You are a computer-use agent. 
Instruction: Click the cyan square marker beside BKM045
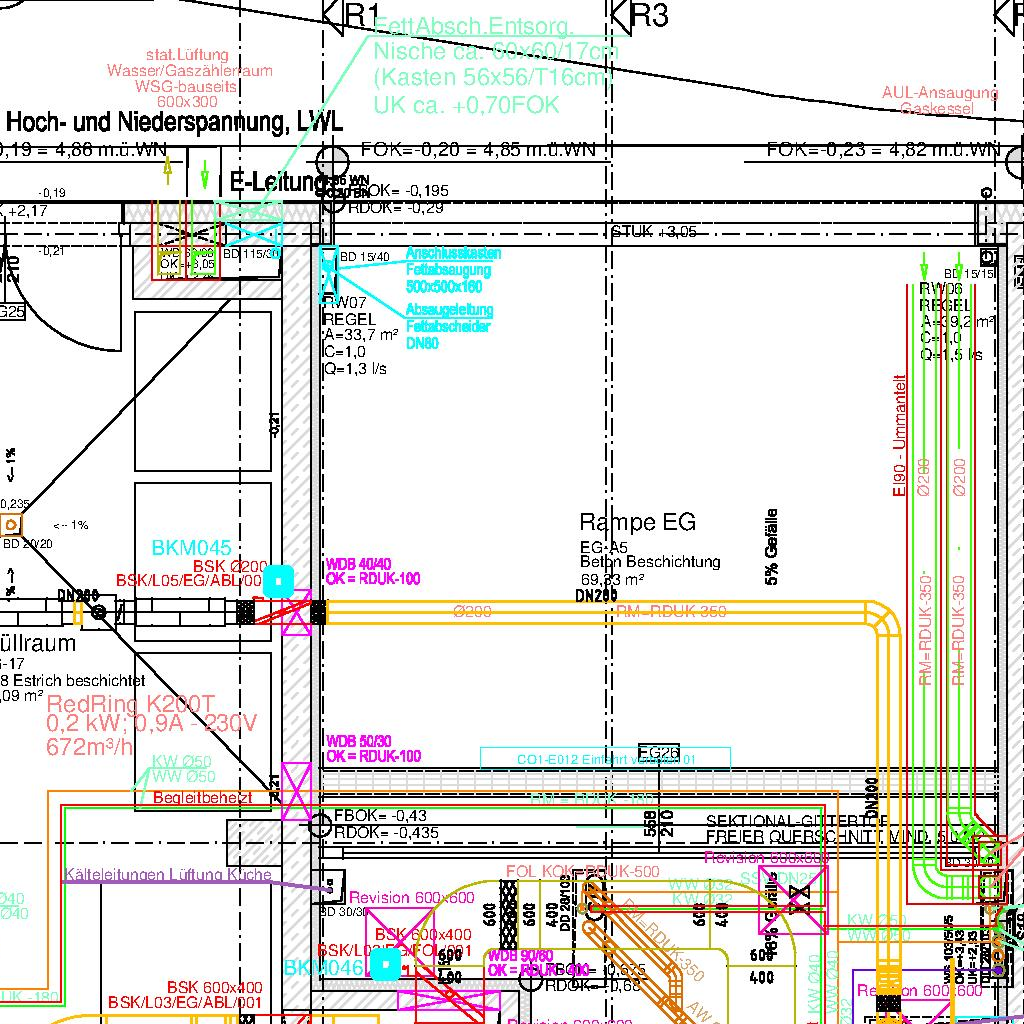[278, 581]
